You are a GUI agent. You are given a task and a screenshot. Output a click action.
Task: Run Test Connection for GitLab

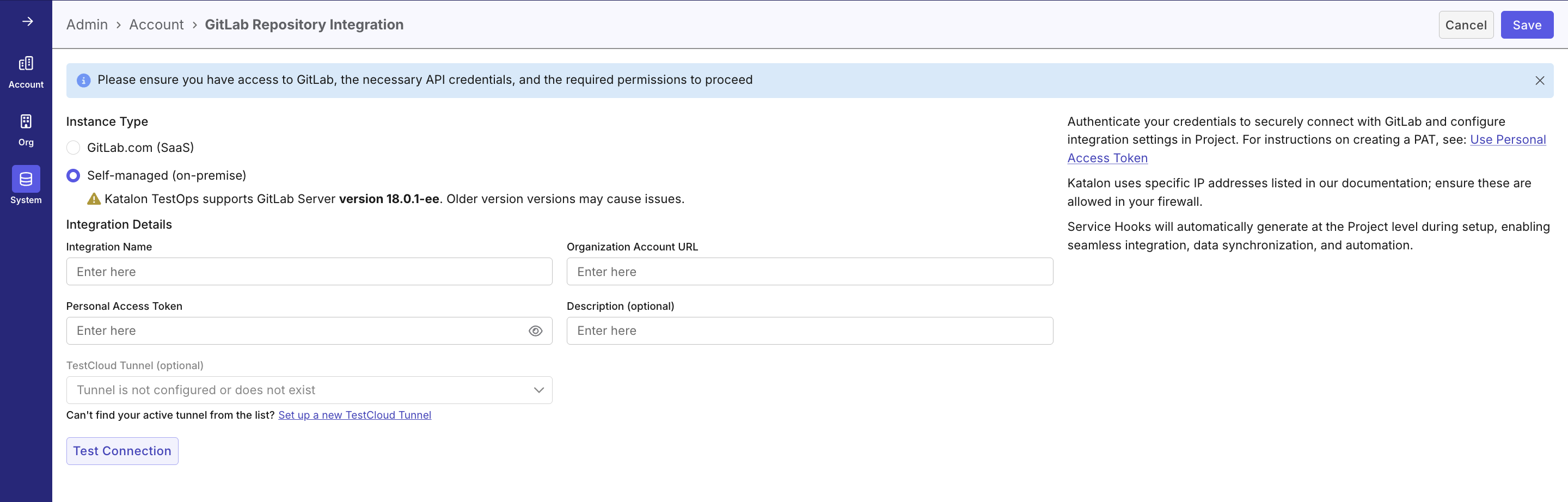tap(122, 450)
